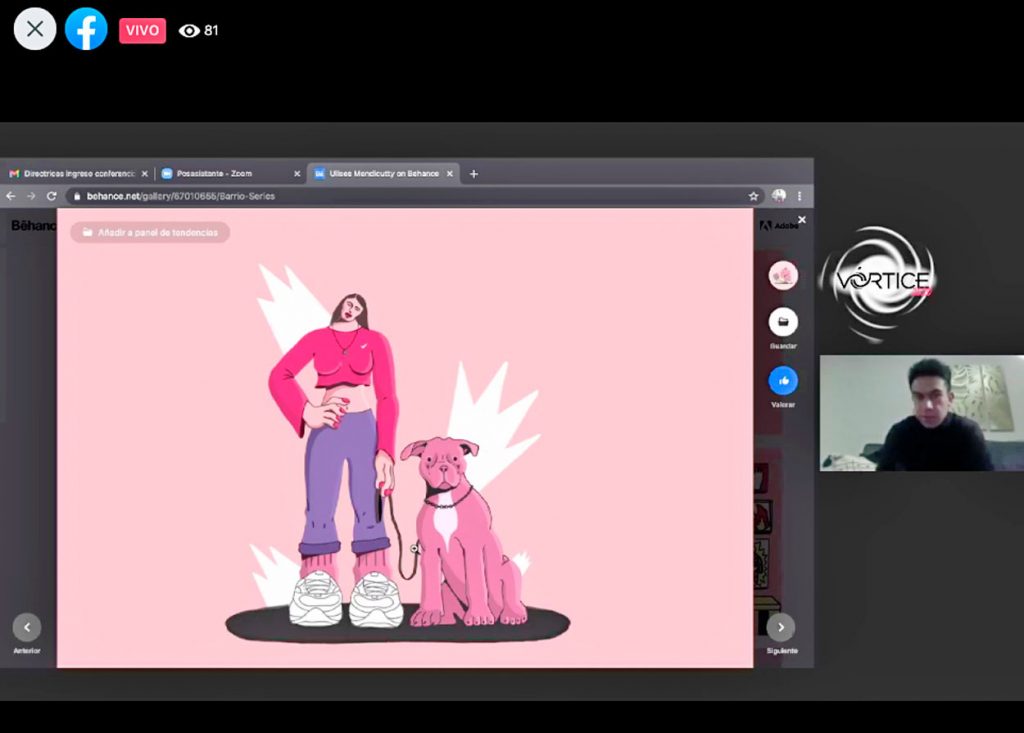This screenshot has height=733, width=1024.
Task: Tap the VIVO live badge
Action: point(142,30)
